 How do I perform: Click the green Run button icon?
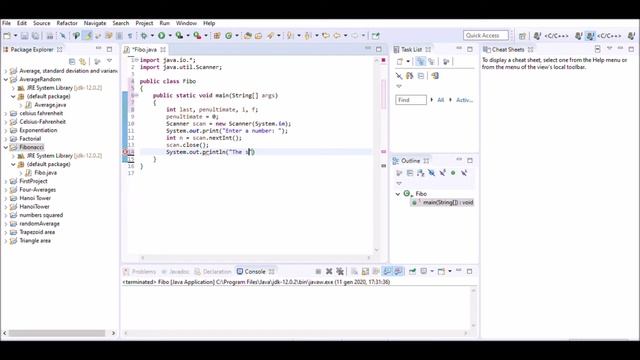pyautogui.click(x=162, y=36)
